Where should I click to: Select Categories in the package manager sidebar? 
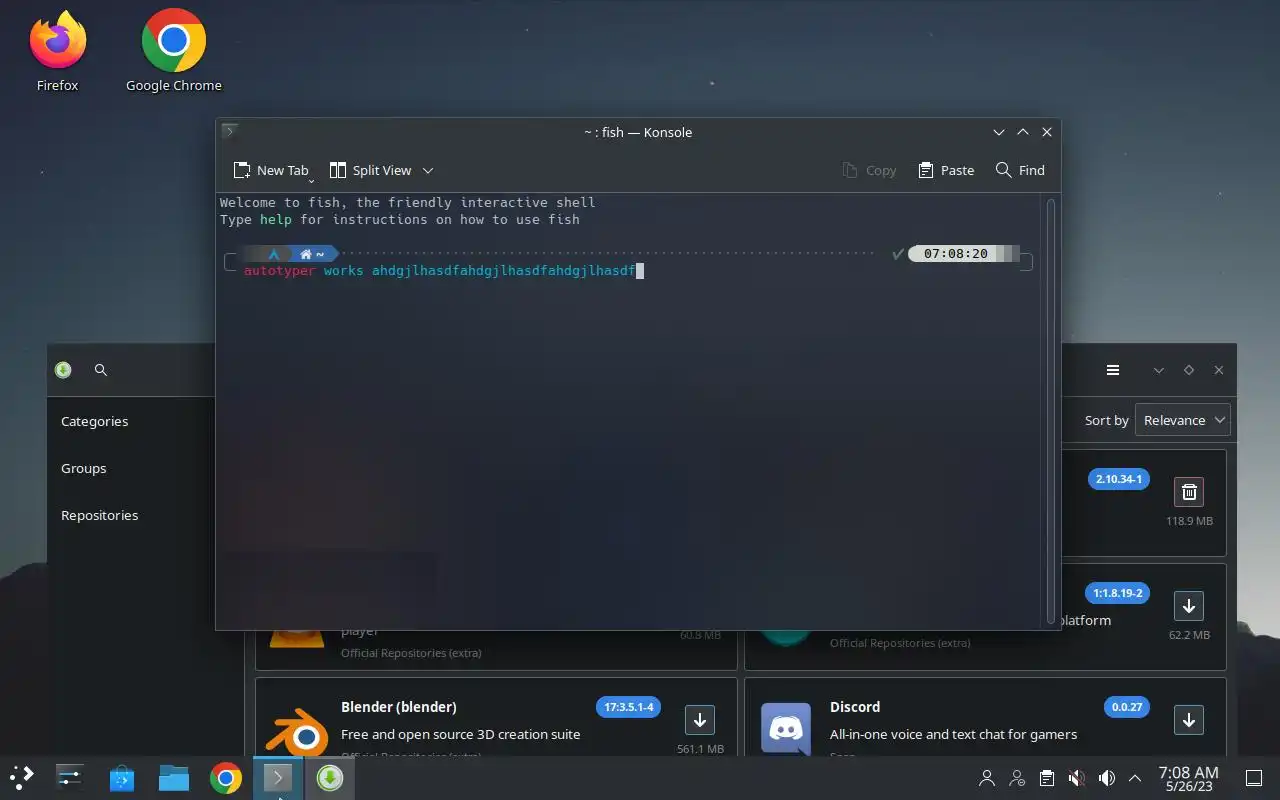point(94,421)
